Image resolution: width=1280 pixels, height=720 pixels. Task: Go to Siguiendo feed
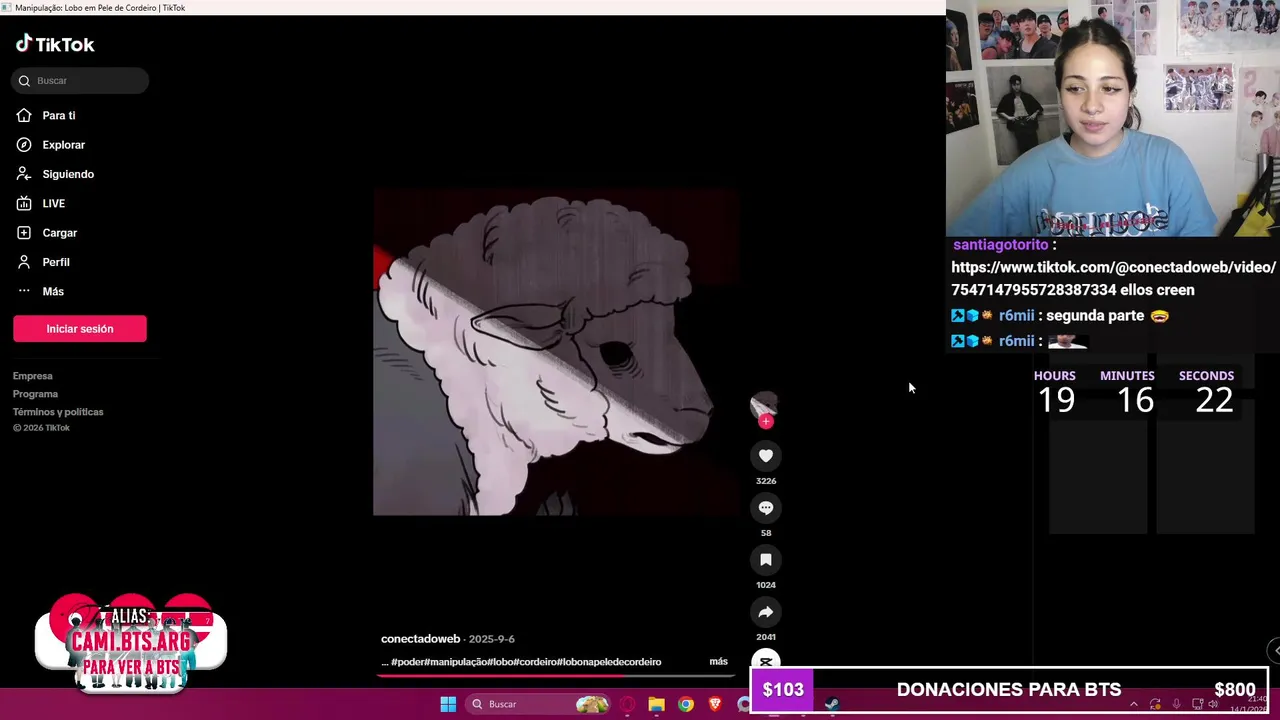coord(68,174)
